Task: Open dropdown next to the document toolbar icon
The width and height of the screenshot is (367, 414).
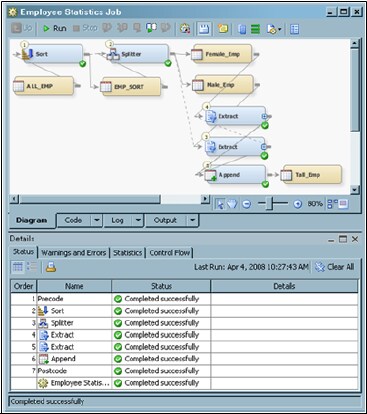Action: click(x=280, y=29)
